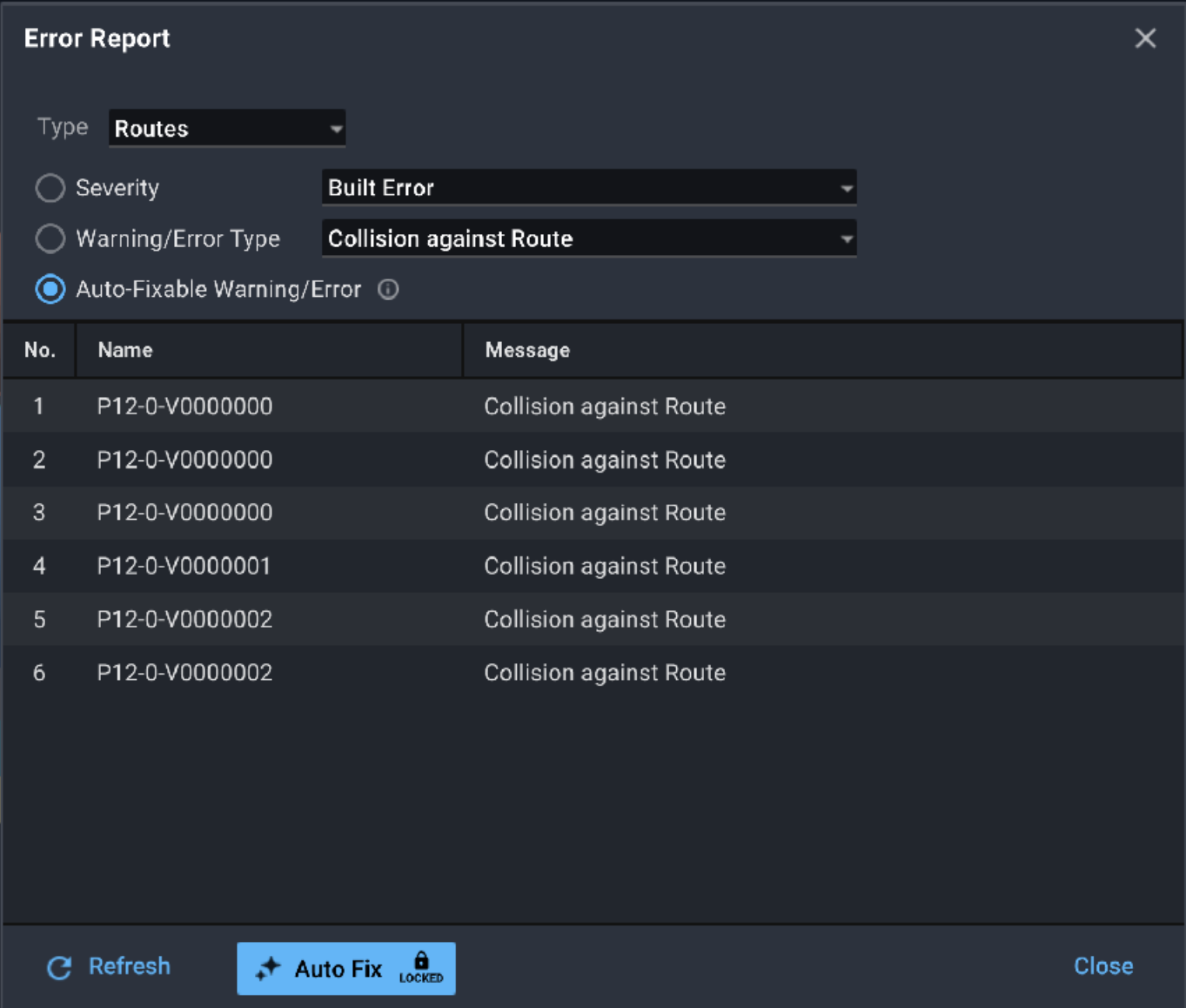Click row number 4 in the No. column
This screenshot has height=1008, width=1186.
[x=39, y=567]
